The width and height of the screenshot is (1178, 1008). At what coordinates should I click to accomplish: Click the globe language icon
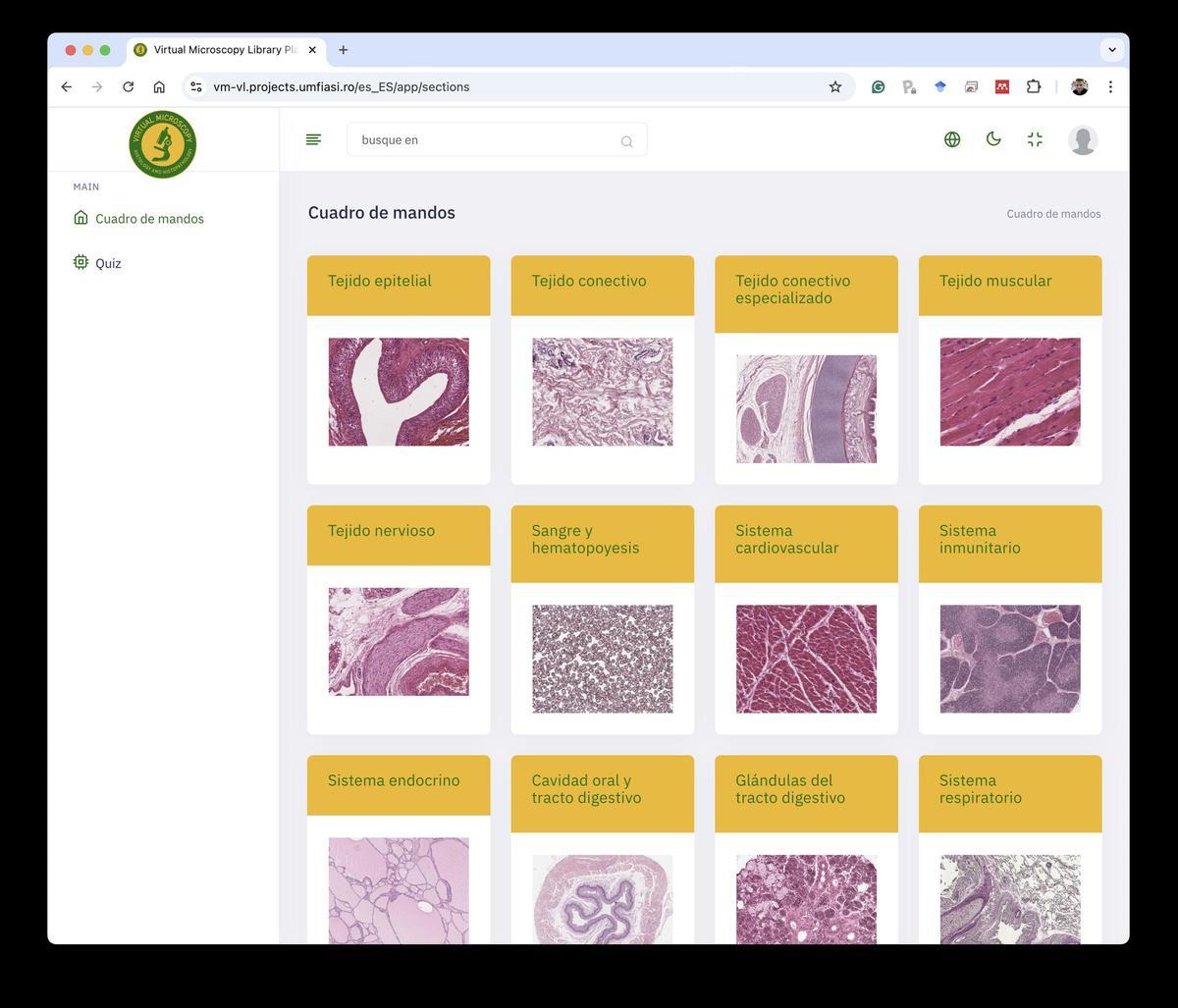pyautogui.click(x=951, y=139)
